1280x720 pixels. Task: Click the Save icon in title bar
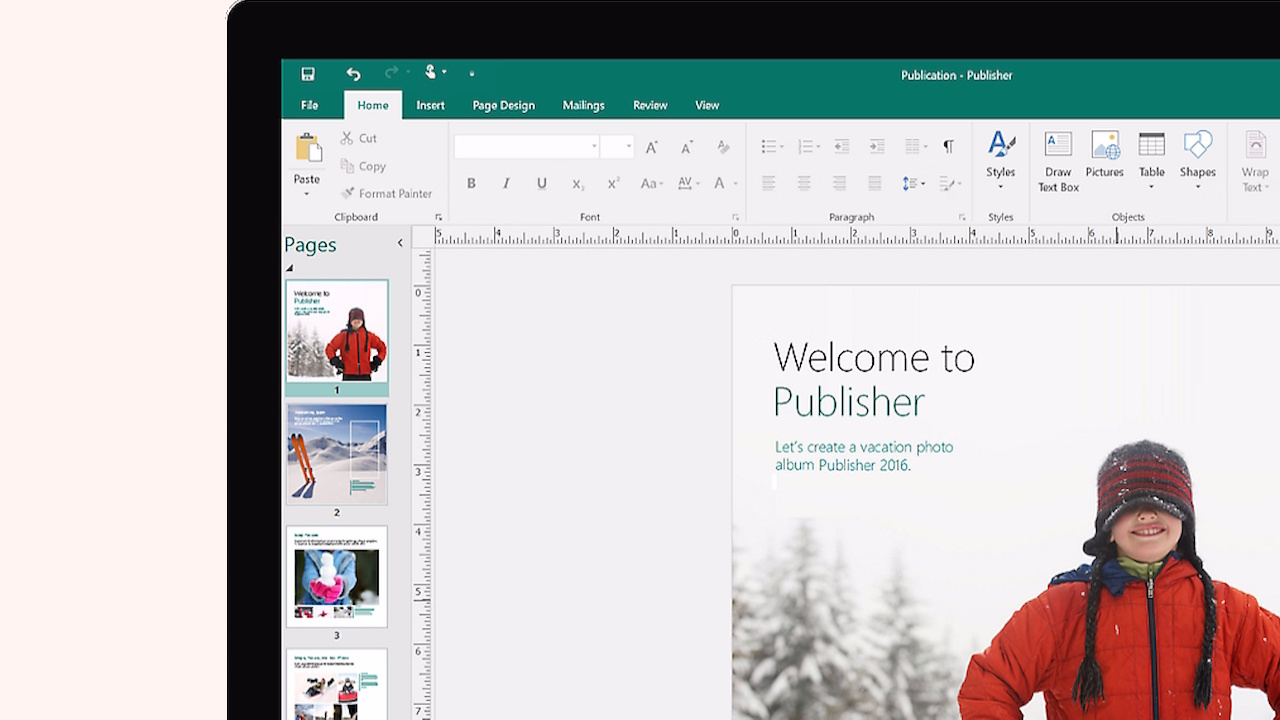(308, 74)
